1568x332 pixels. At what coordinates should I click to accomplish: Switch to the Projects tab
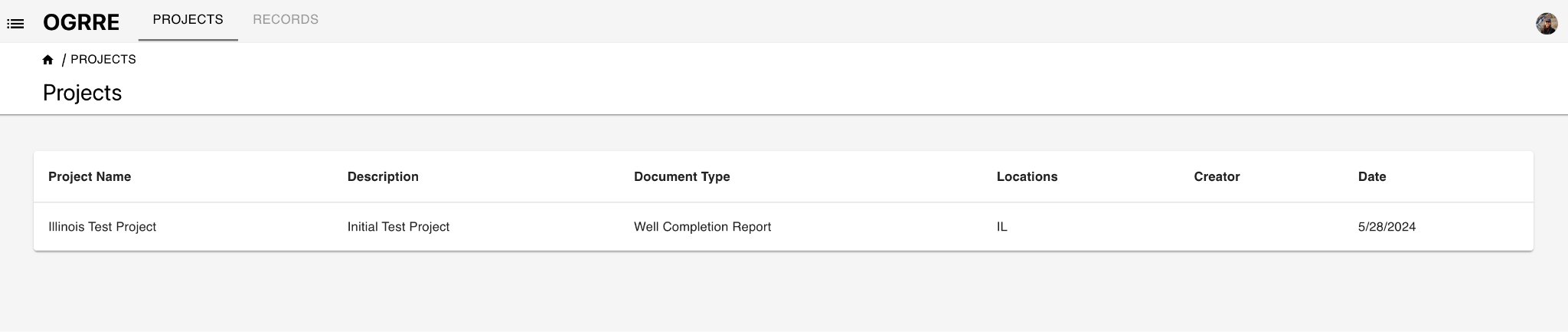click(188, 20)
